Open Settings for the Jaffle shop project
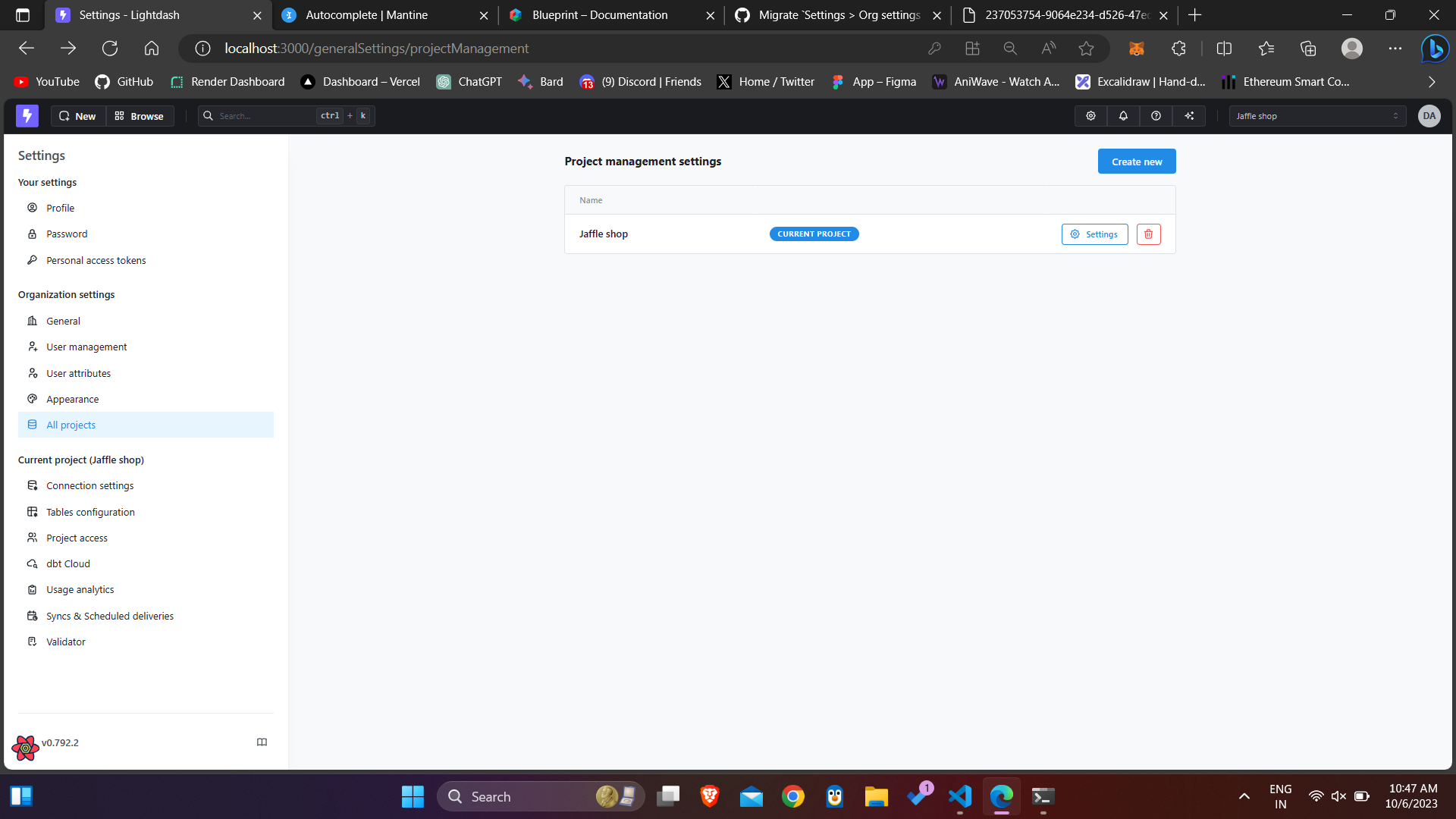 point(1094,234)
